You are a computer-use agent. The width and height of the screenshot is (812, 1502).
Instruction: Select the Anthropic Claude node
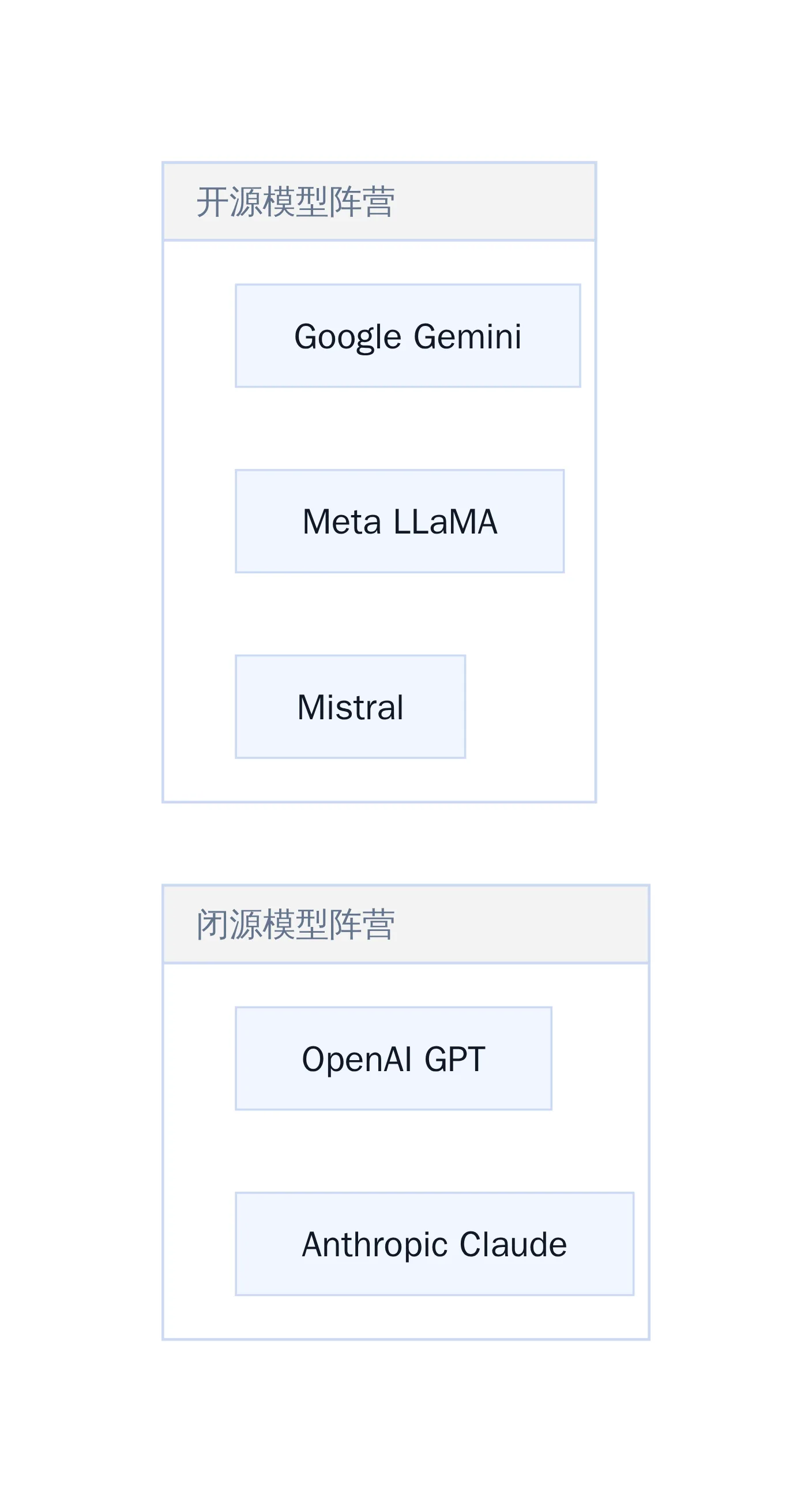coord(434,1244)
